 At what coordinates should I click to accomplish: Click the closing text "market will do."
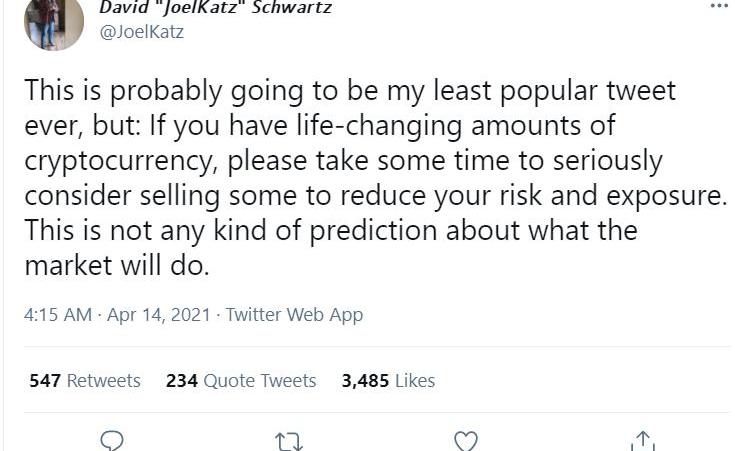click(x=119, y=267)
